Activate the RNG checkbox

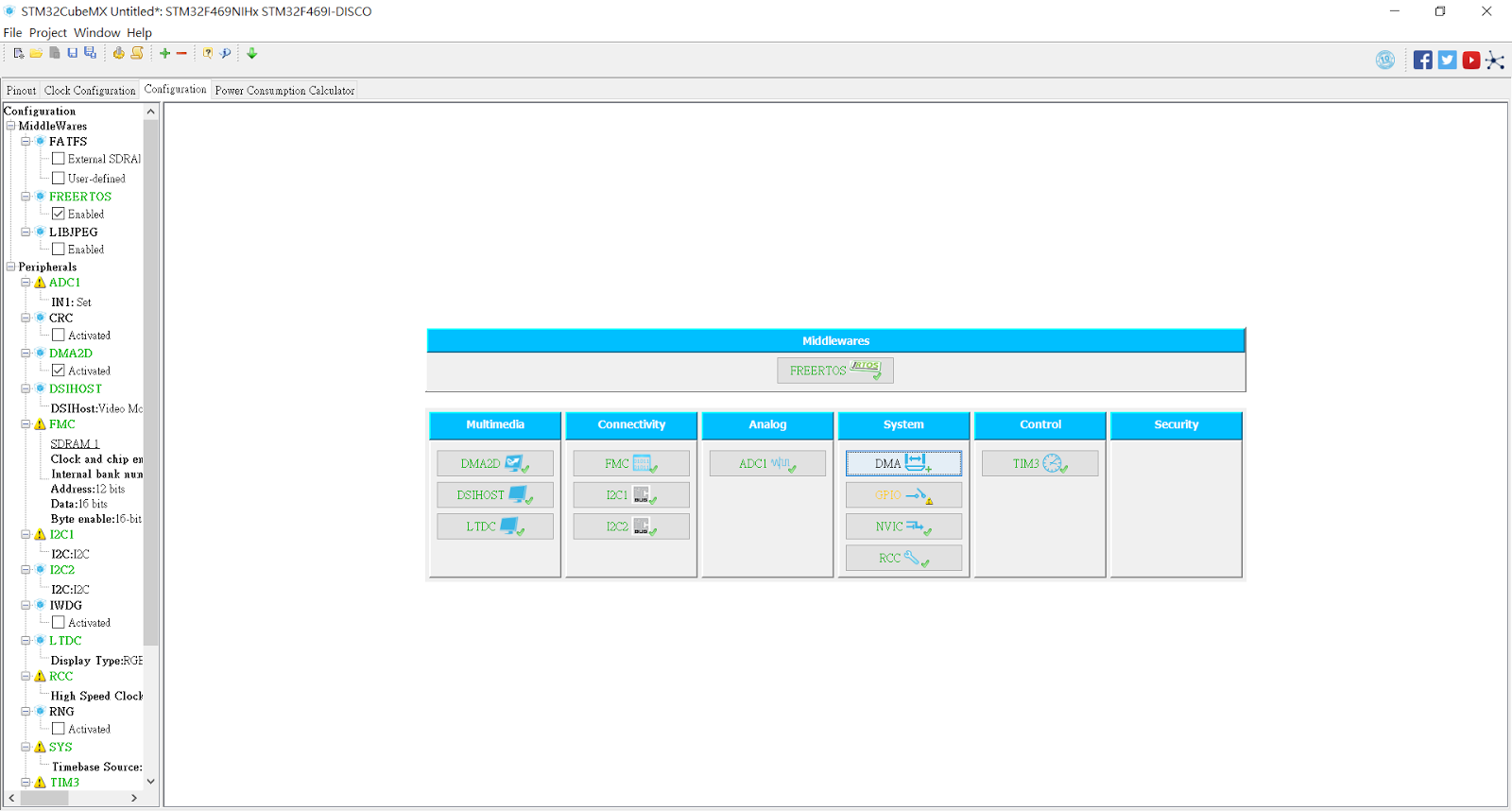tap(59, 729)
